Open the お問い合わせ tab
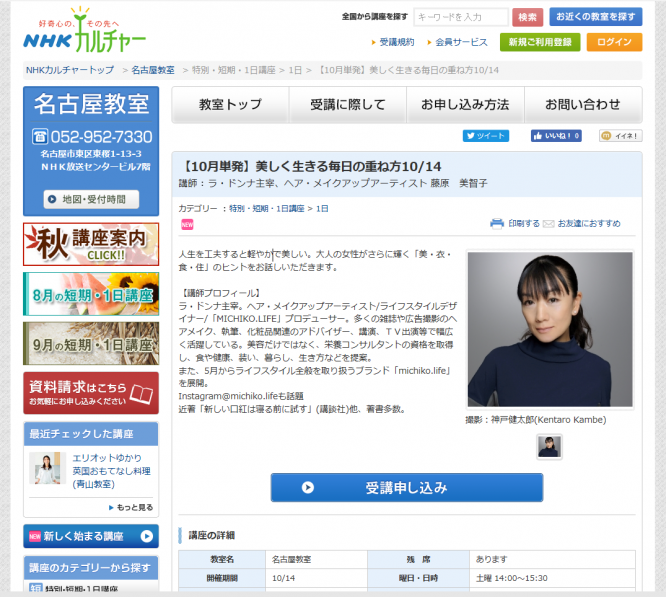Screen dimensions: 666x597 (583, 105)
